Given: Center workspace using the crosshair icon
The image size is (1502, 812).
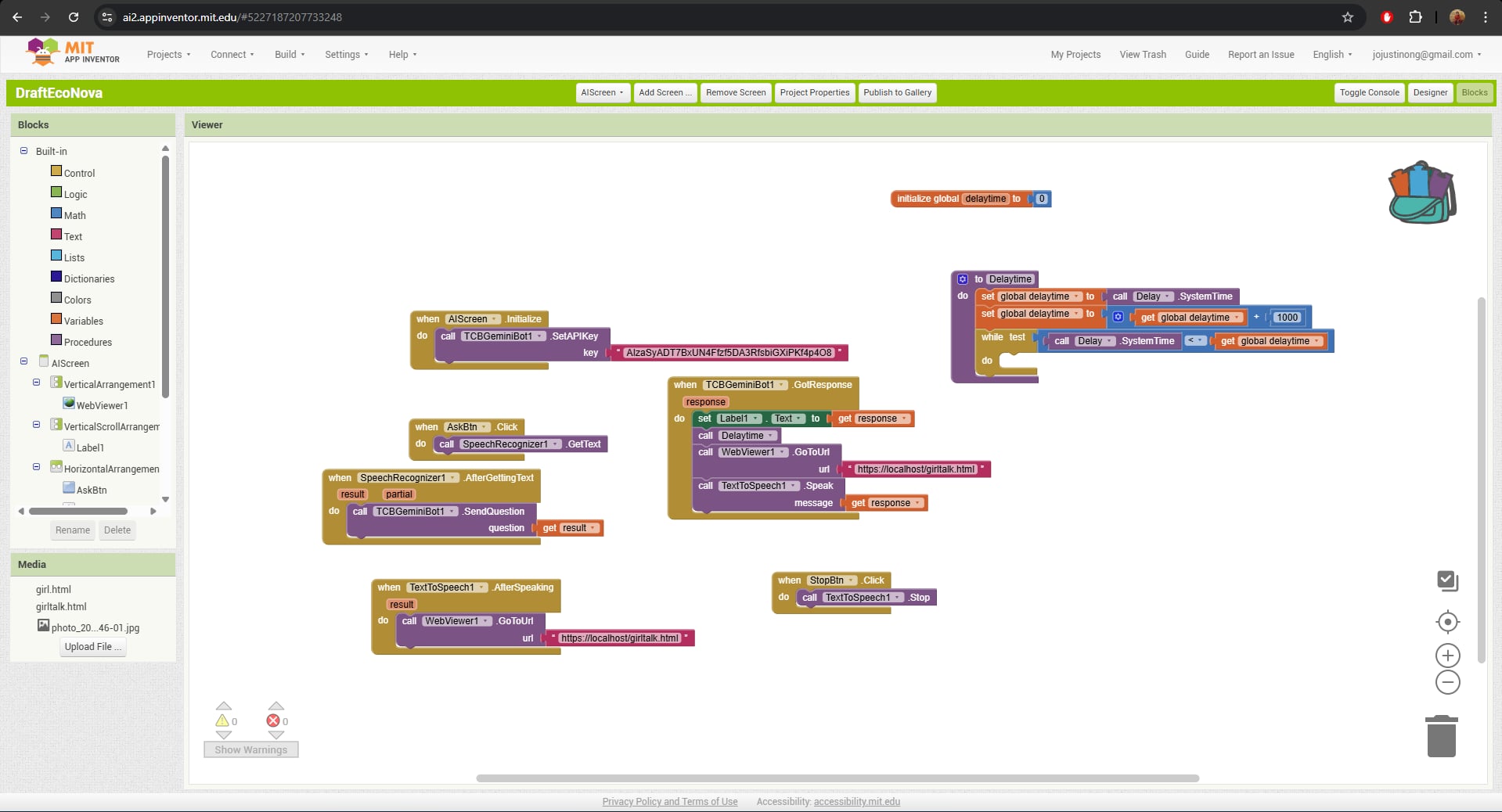Looking at the screenshot, I should [1447, 622].
